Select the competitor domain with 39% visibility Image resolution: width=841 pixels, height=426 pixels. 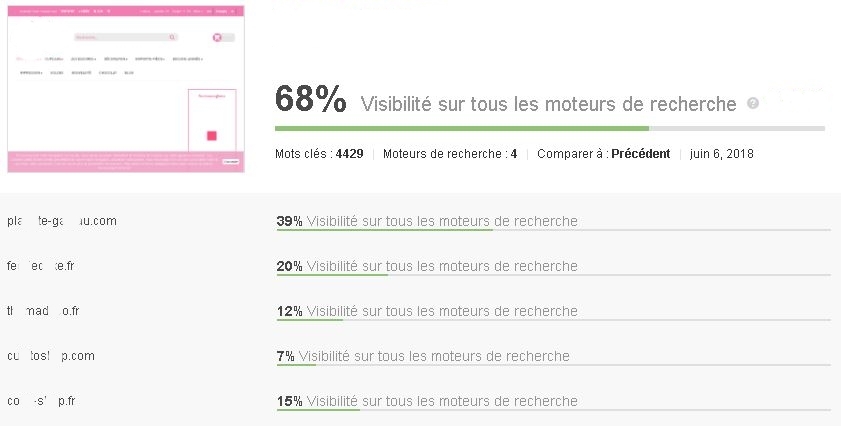tap(62, 221)
